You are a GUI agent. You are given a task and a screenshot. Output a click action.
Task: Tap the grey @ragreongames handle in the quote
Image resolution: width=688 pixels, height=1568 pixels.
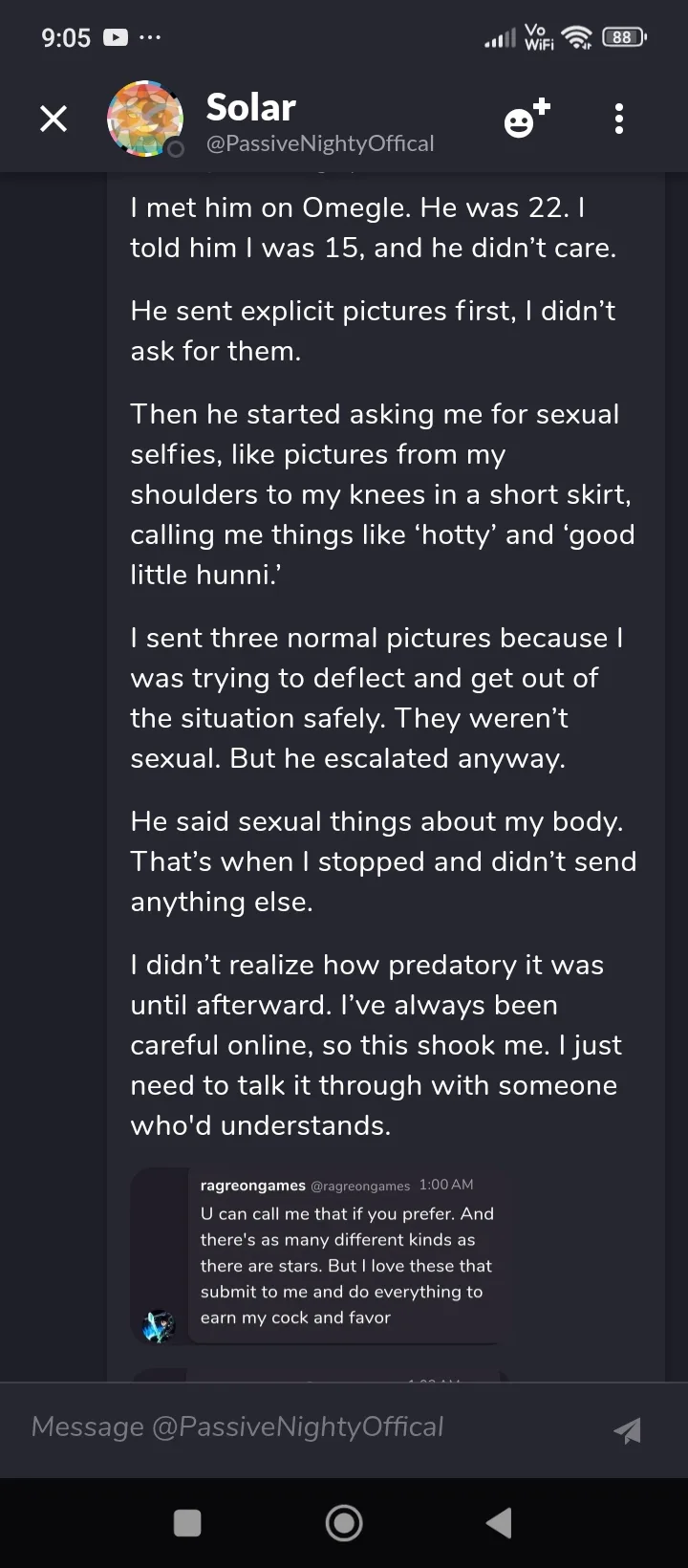click(x=360, y=1186)
